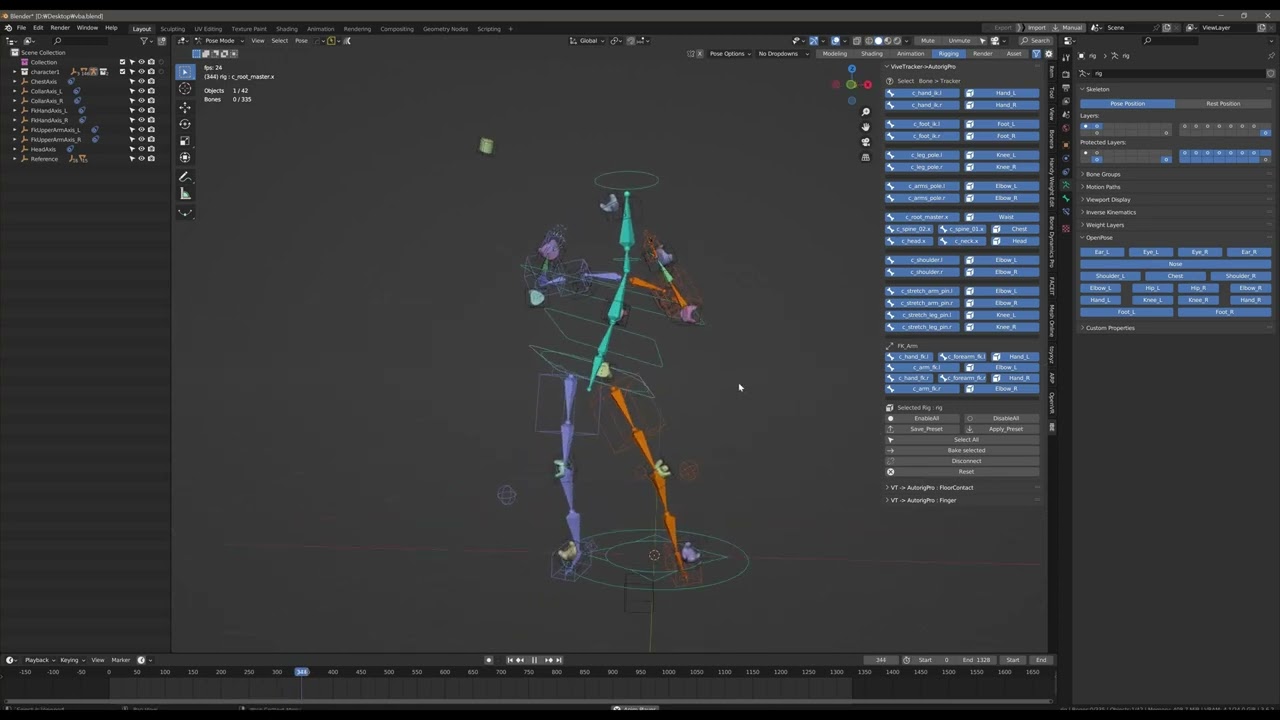Set skeleton to Pose Position
Viewport: 1280px width, 720px height.
click(x=1127, y=104)
